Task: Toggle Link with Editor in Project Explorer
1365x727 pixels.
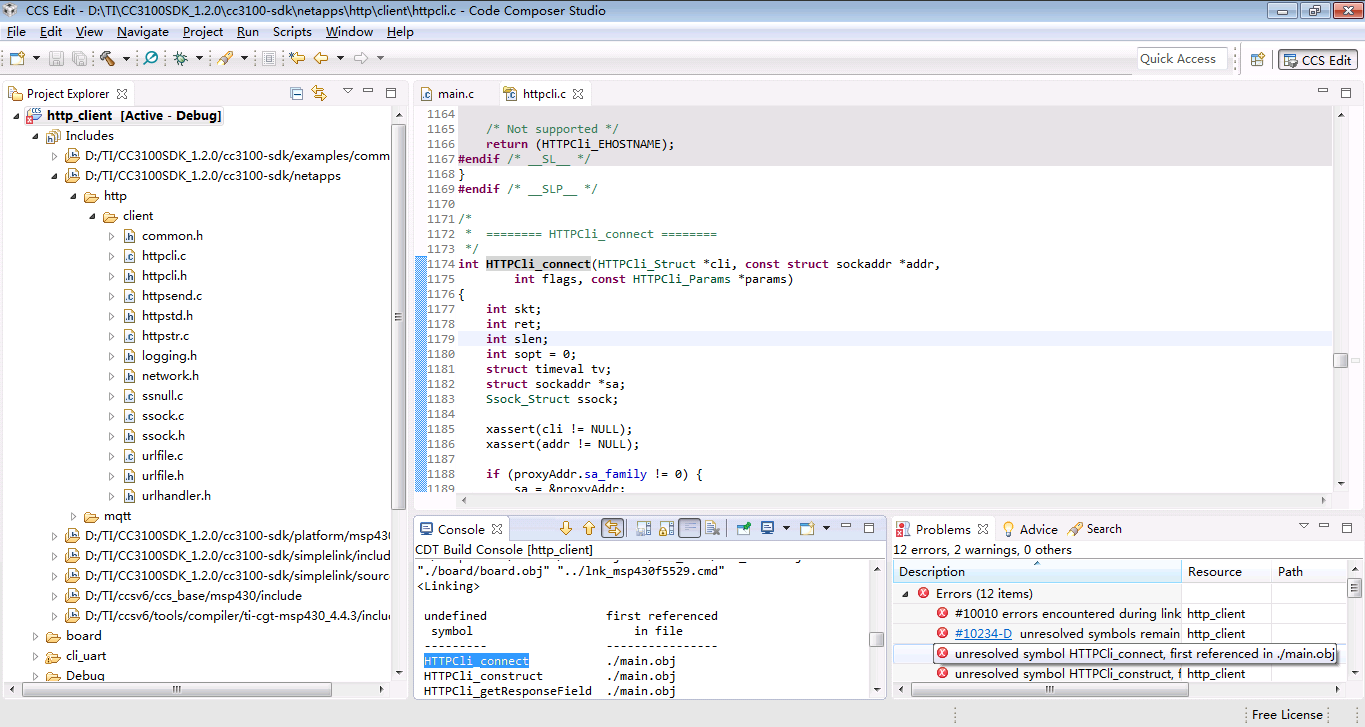Action: point(319,94)
